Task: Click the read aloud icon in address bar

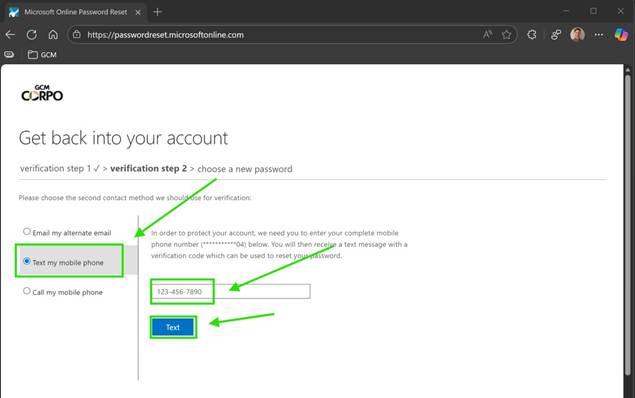Action: click(488, 35)
